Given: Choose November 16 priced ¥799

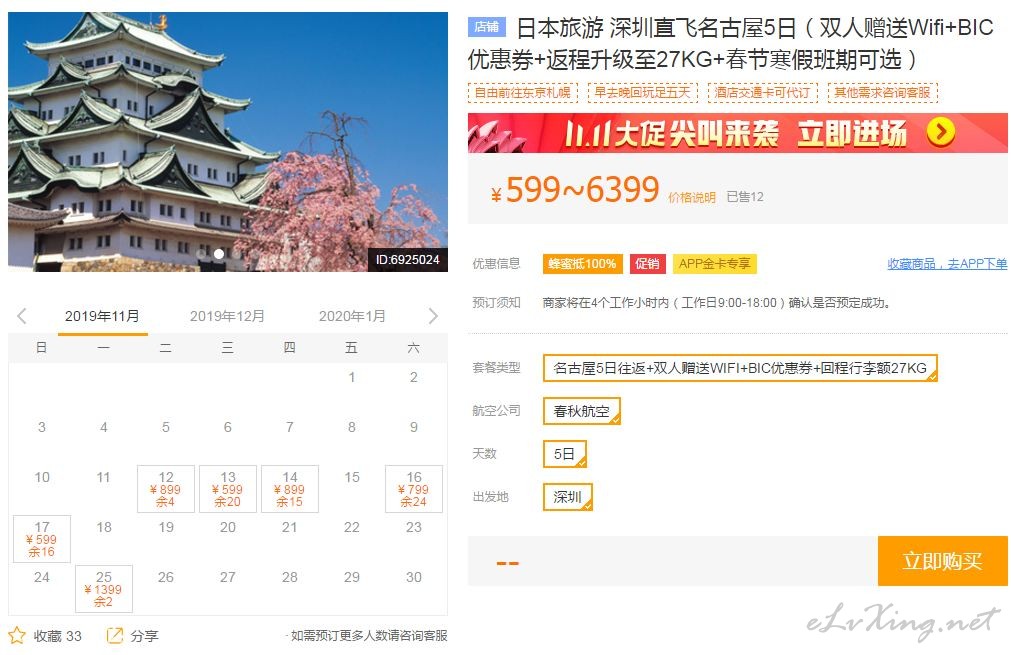Looking at the screenshot, I should pos(414,489).
